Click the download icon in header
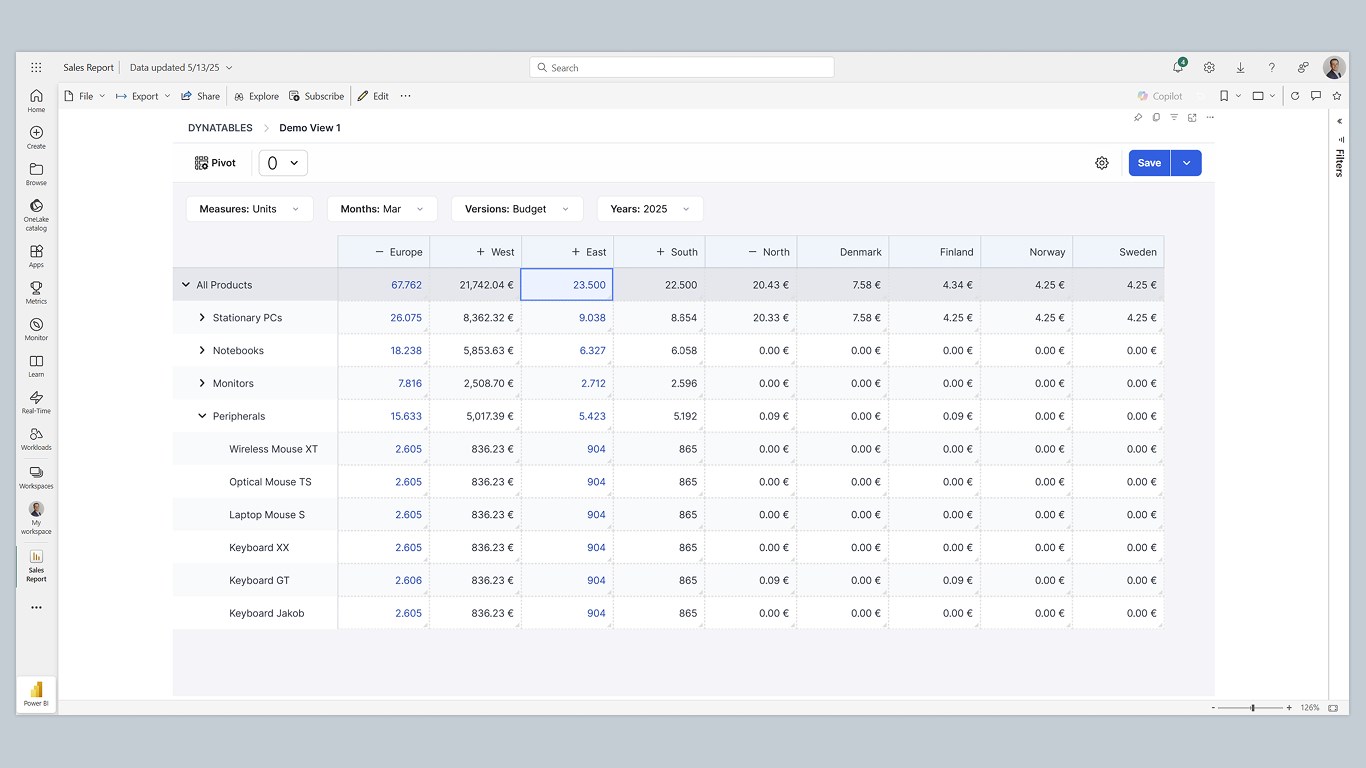 click(1240, 67)
